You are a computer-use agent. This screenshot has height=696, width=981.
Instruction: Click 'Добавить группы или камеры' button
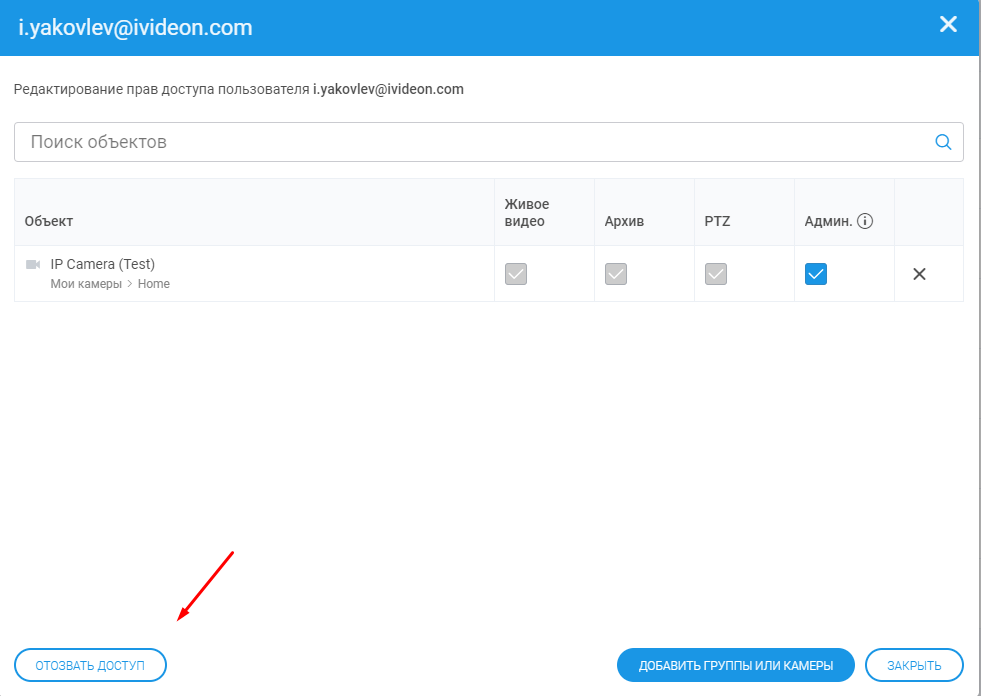[x=736, y=665]
